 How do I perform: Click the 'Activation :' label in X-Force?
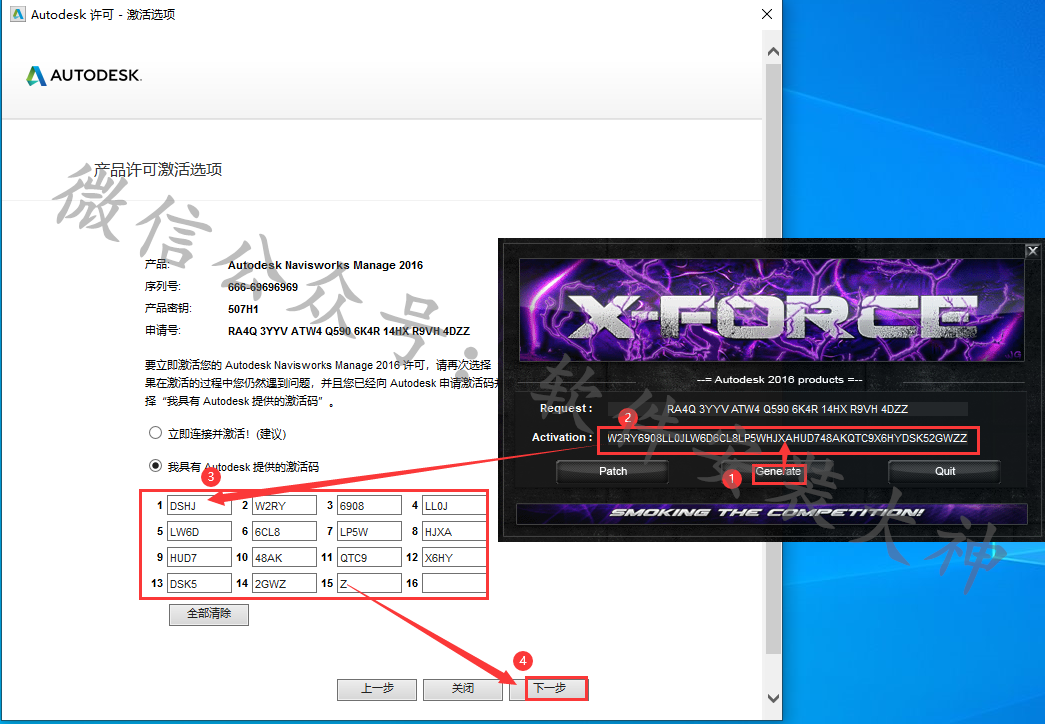click(562, 437)
